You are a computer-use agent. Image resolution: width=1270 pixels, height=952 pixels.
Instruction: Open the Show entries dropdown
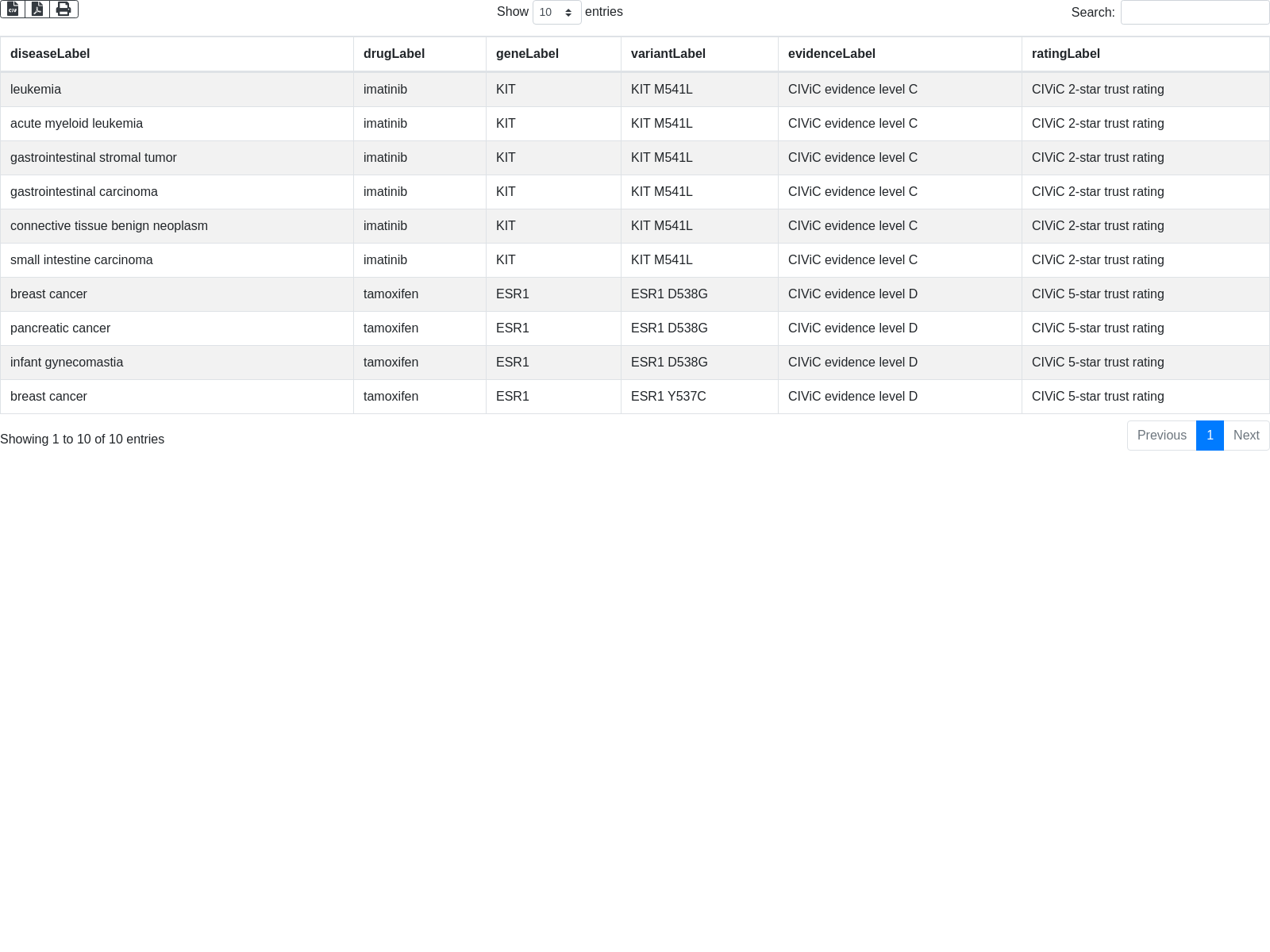556,12
